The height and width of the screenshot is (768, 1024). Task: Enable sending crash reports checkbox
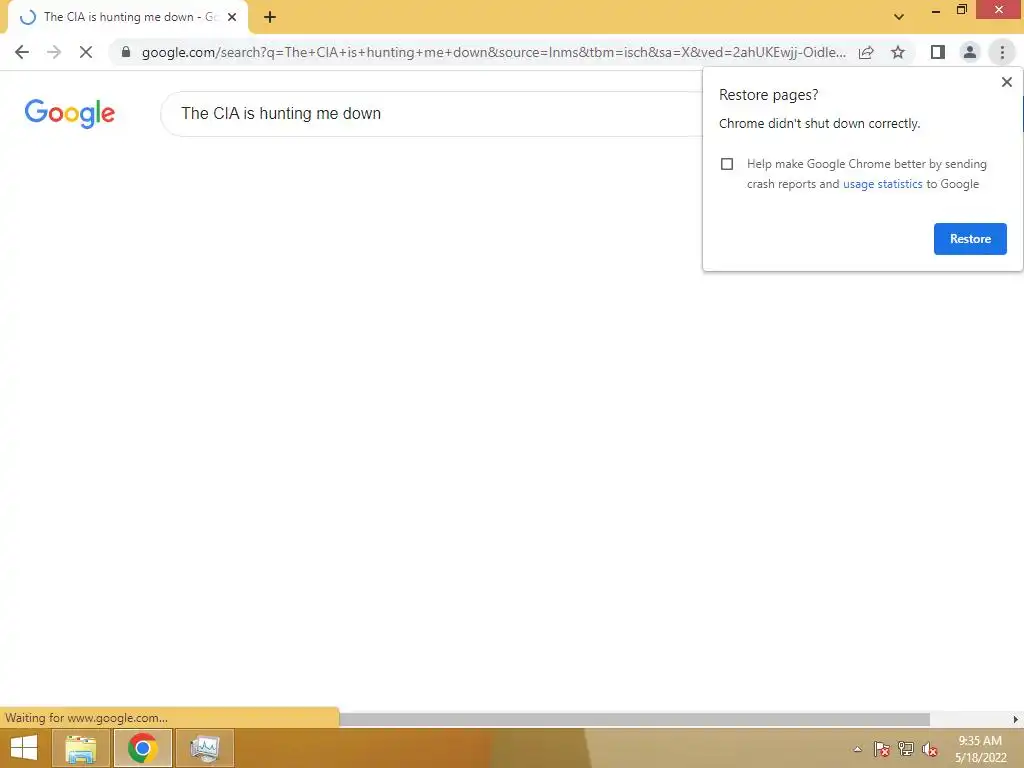pos(727,164)
